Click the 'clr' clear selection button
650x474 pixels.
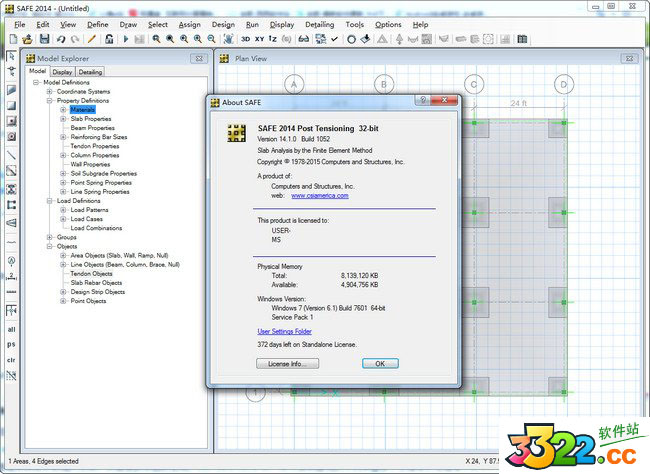point(11,359)
